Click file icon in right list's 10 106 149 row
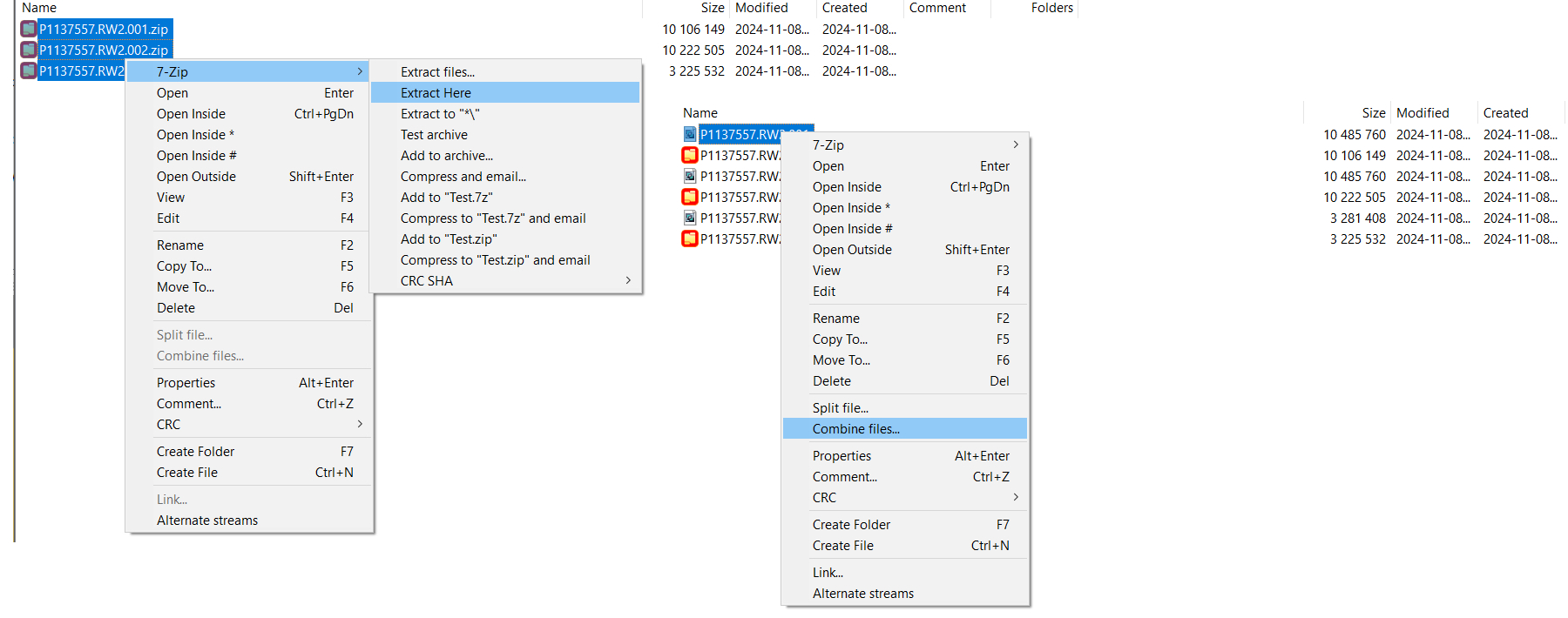This screenshot has width=1568, height=618. [x=690, y=155]
